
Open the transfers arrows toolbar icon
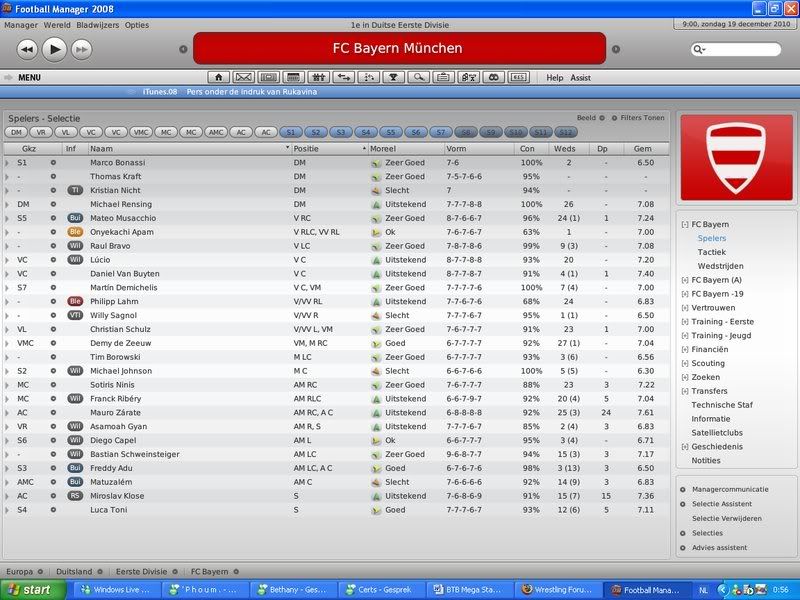tap(343, 78)
